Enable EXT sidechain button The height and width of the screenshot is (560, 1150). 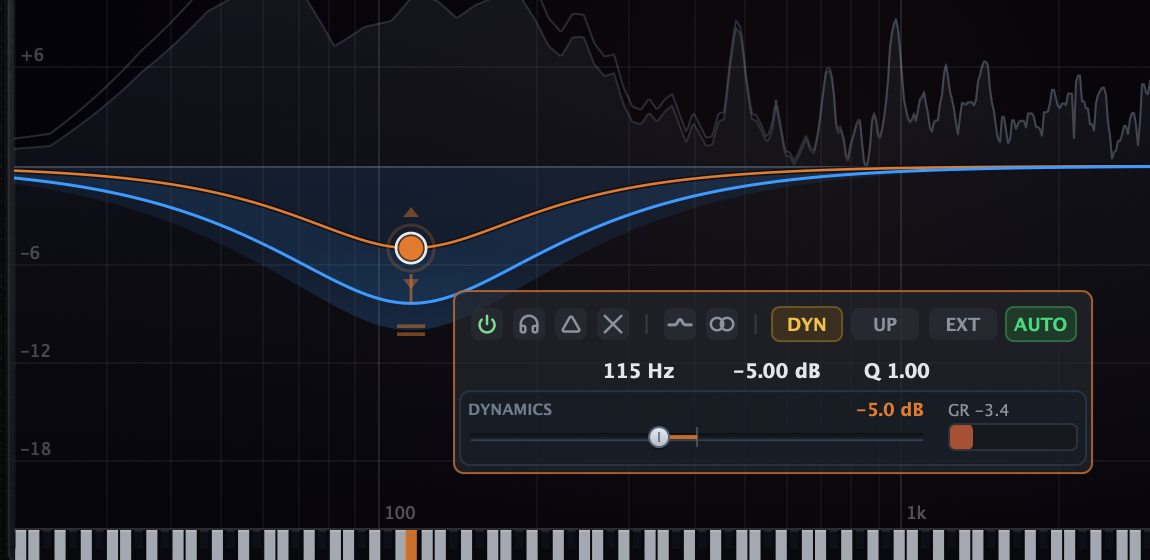[963, 324]
